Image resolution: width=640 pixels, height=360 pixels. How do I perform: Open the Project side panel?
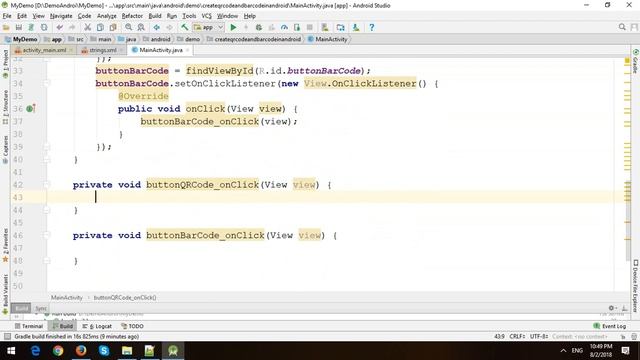click(x=5, y=64)
